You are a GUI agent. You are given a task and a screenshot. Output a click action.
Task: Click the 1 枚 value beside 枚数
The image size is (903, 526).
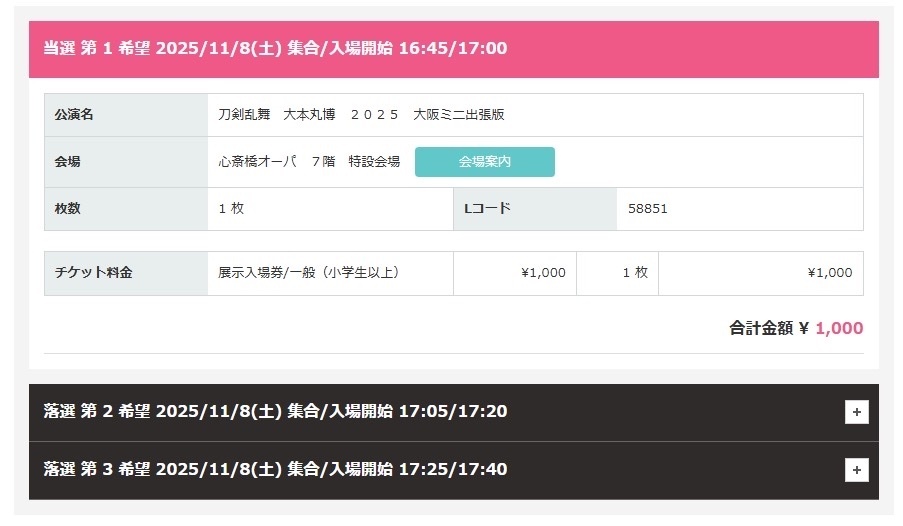[x=231, y=209]
